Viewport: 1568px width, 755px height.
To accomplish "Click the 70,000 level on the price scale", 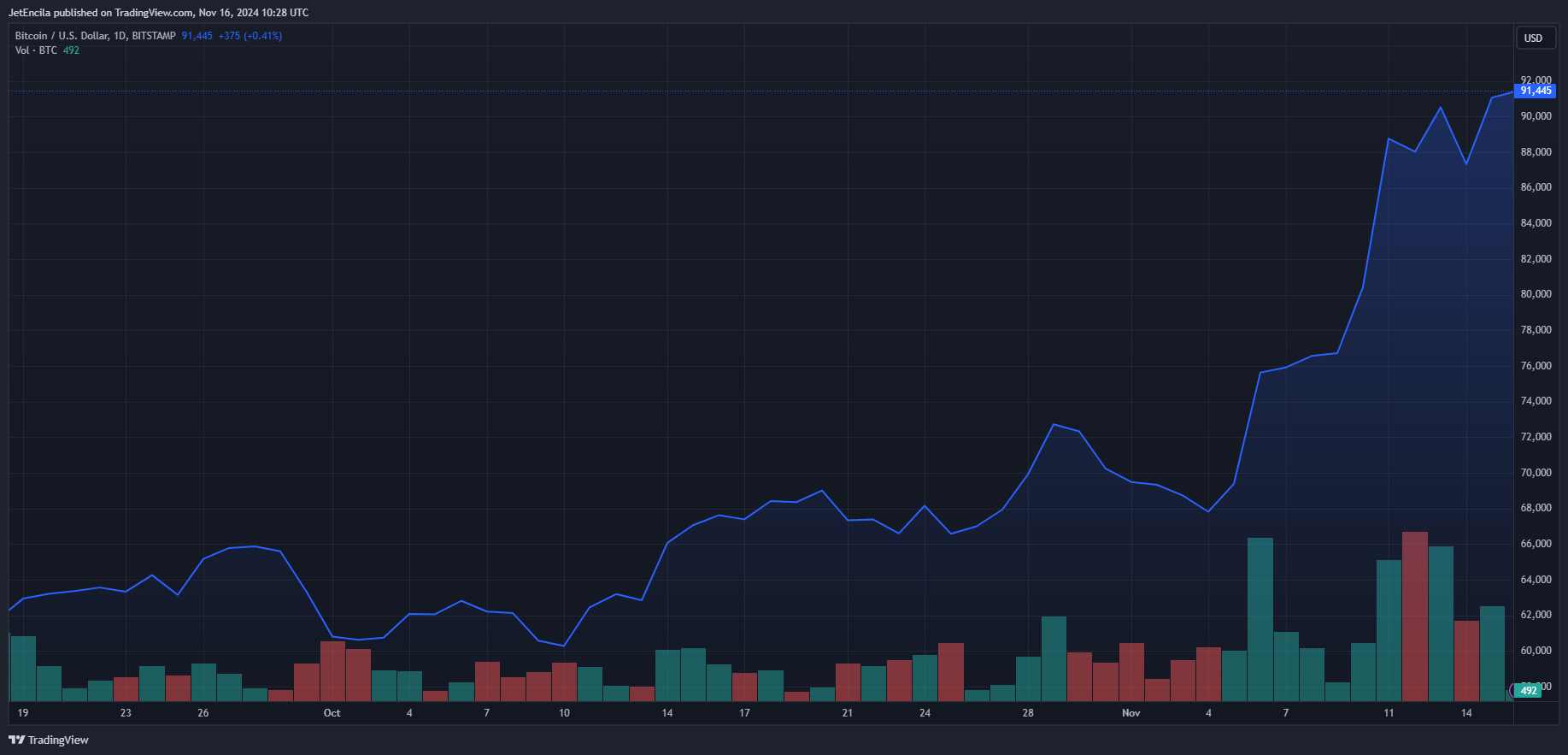I will pyautogui.click(x=1536, y=473).
